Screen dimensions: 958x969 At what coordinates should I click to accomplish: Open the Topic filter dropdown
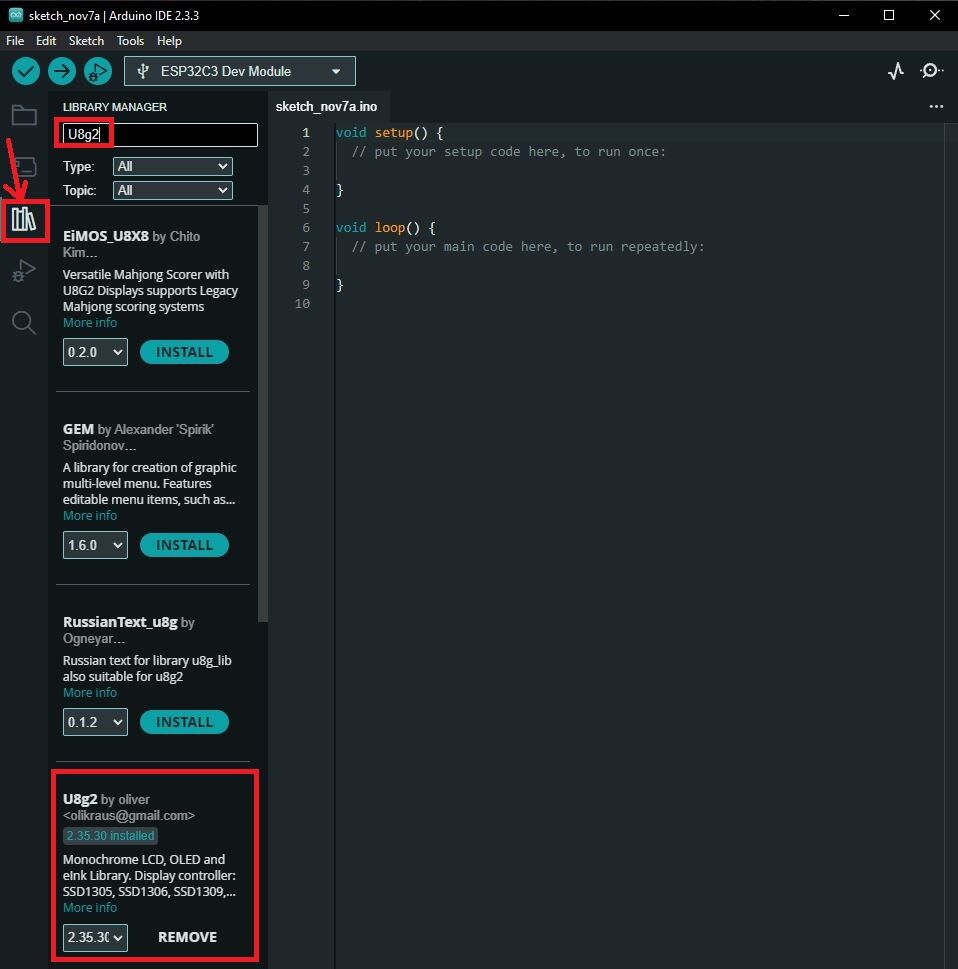pos(172,190)
